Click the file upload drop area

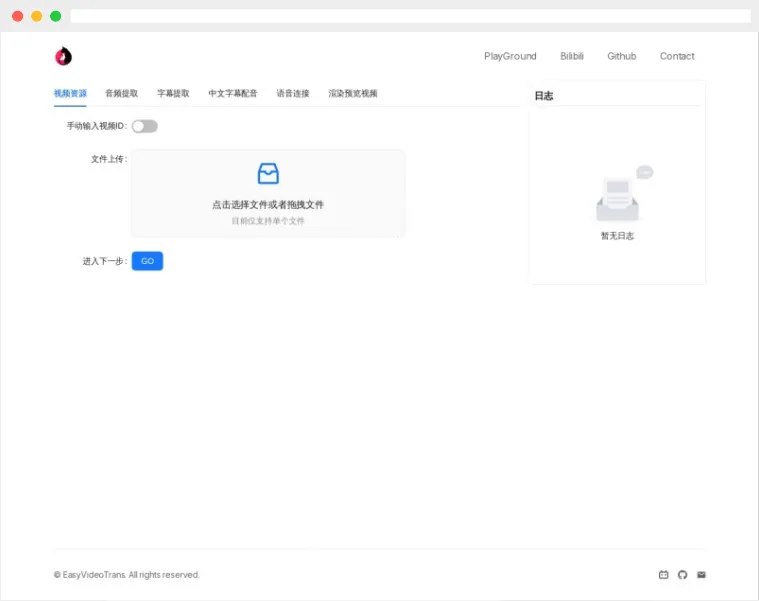(x=268, y=193)
